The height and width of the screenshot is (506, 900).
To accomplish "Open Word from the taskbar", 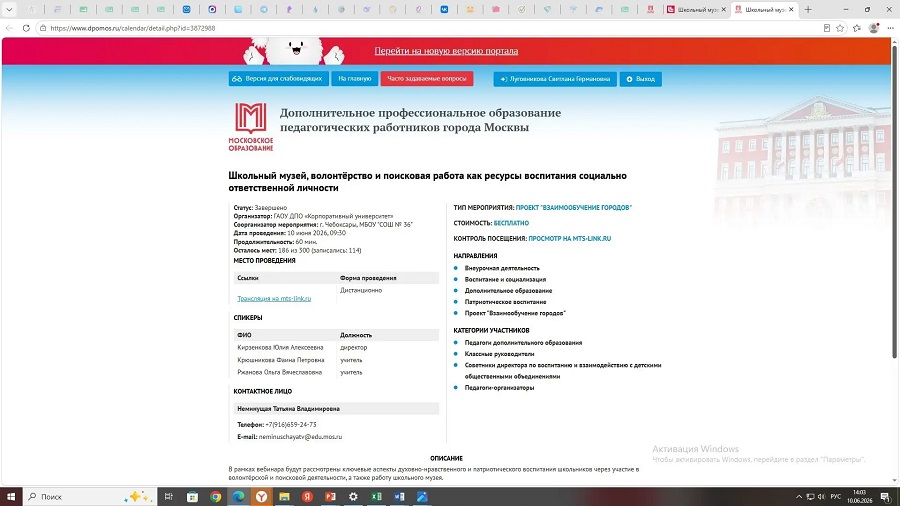I will pos(399,497).
